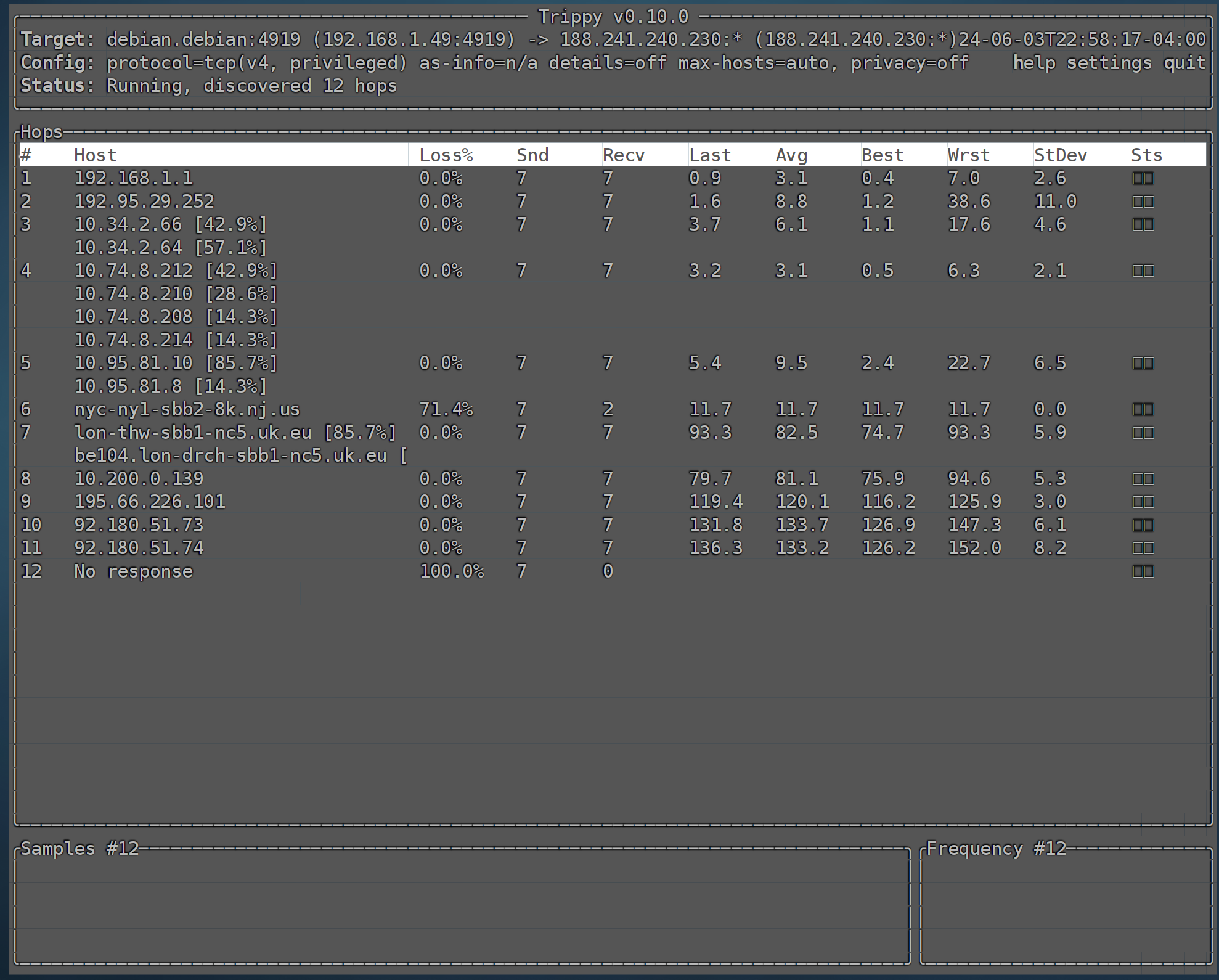Select the 192.168.1.1 hop row
The width and height of the screenshot is (1219, 980).
pyautogui.click(x=134, y=178)
